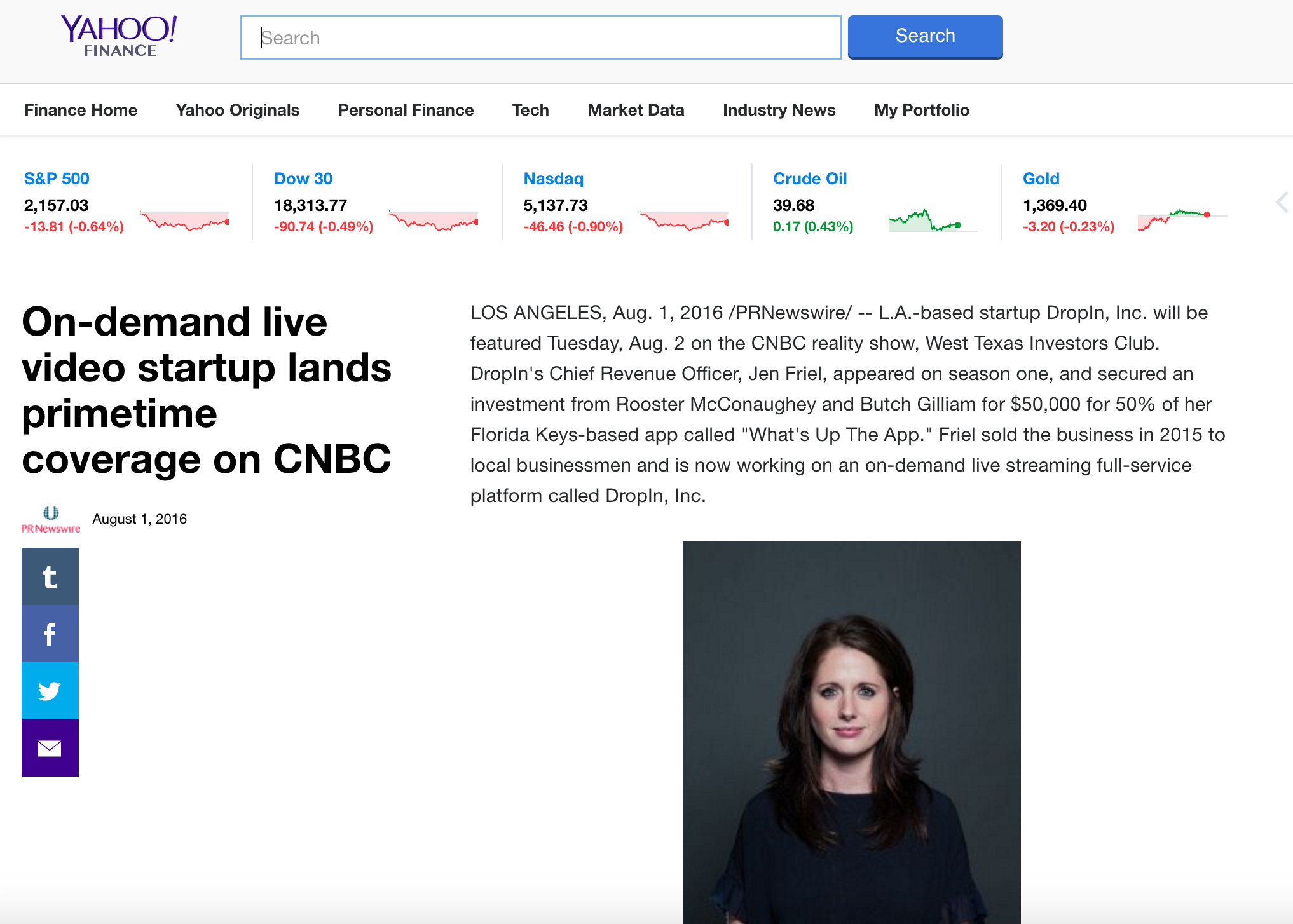The height and width of the screenshot is (924, 1293).
Task: Share article on Tumblr
Action: pos(50,576)
